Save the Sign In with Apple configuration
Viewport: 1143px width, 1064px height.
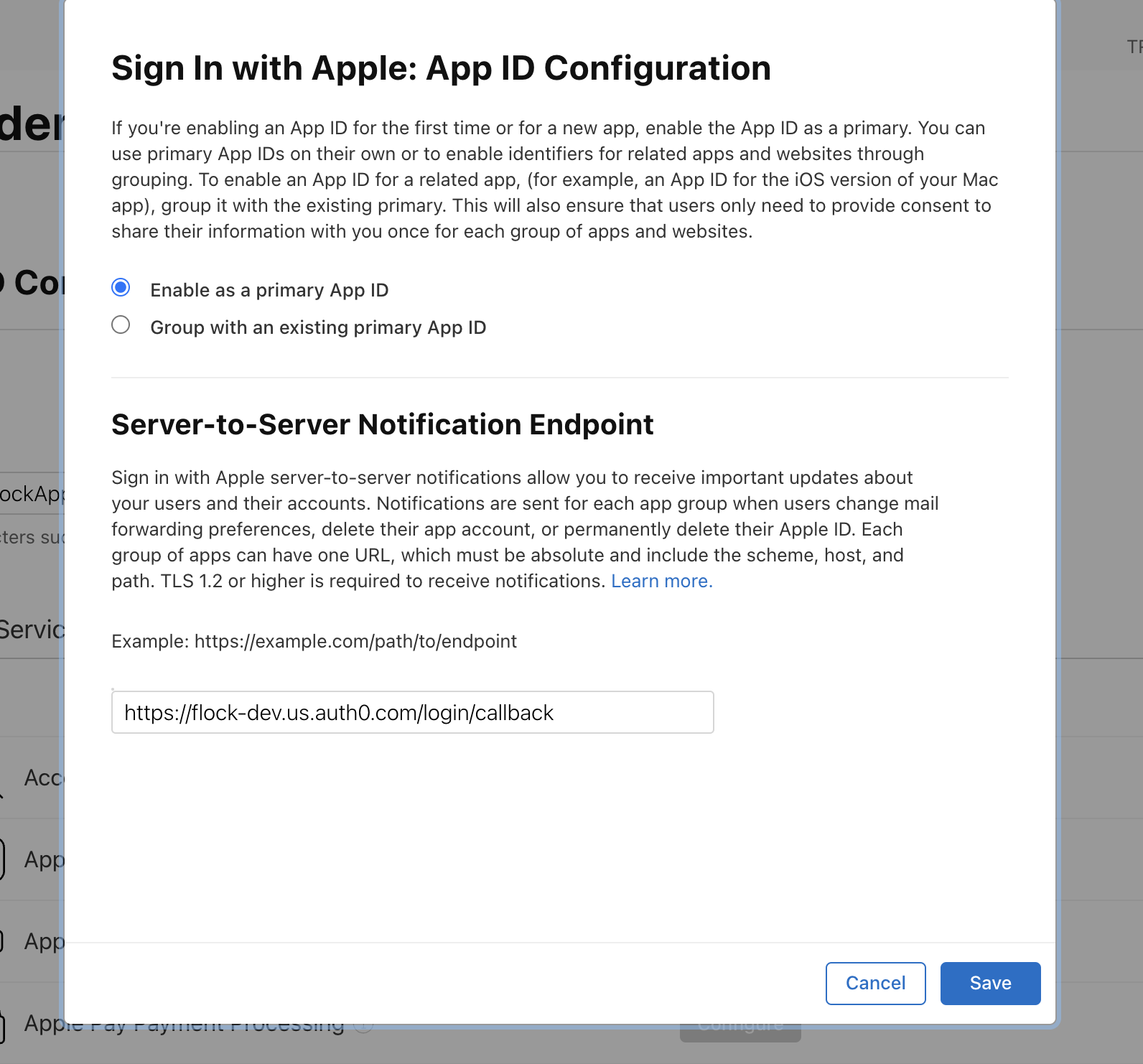pos(991,984)
